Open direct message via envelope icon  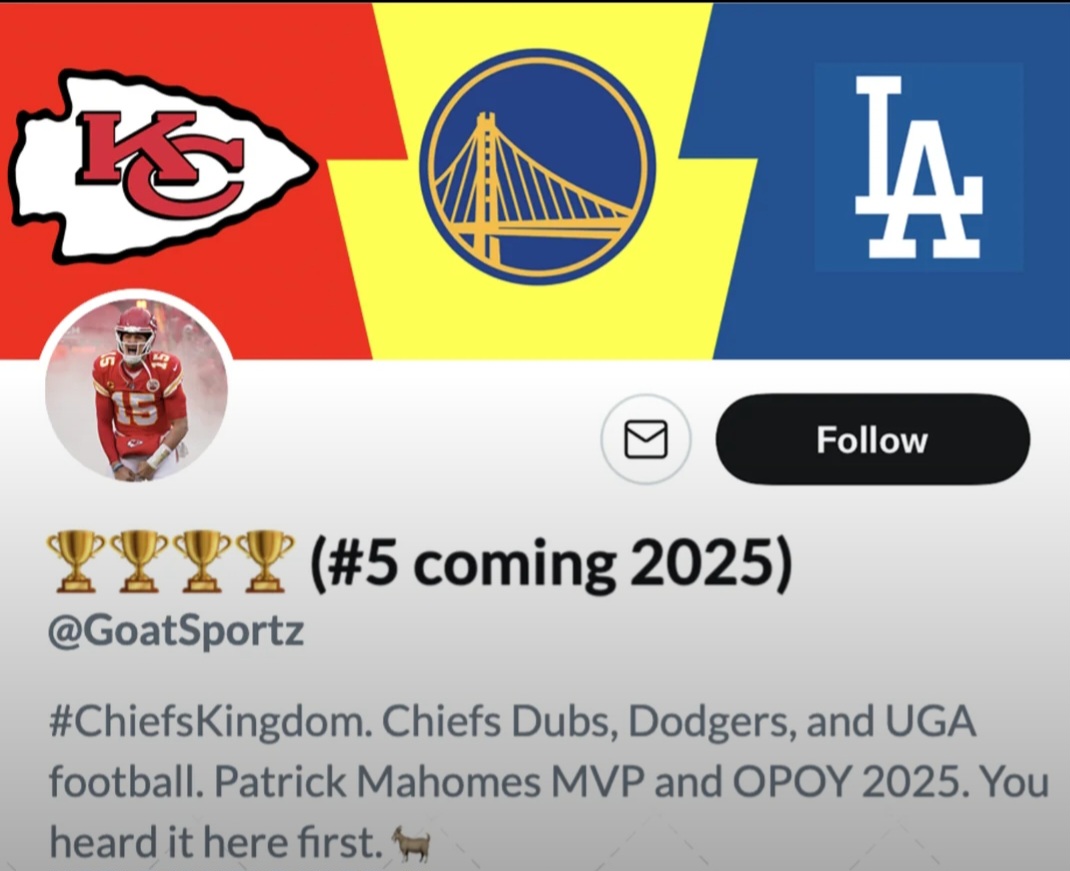pyautogui.click(x=646, y=439)
